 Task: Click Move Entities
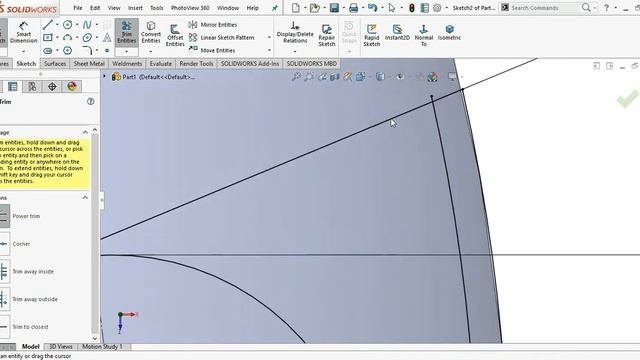212,50
